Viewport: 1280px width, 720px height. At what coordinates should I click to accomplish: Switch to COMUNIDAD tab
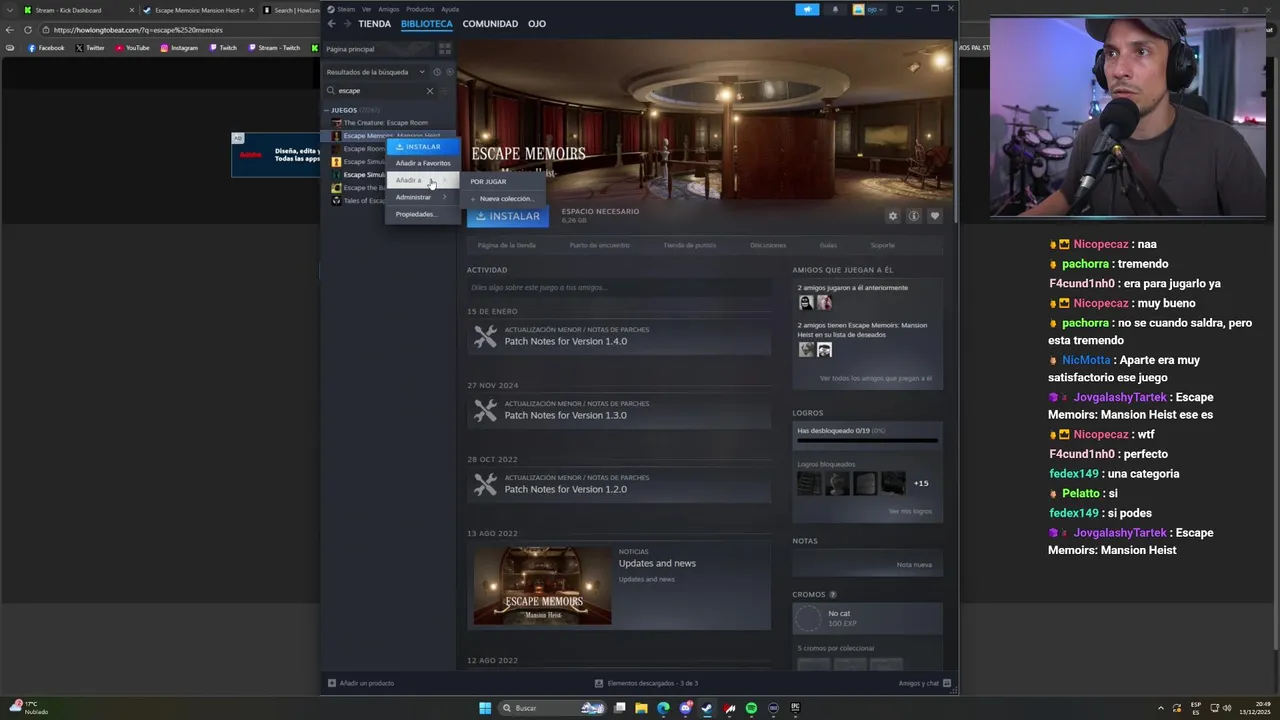[x=490, y=24]
